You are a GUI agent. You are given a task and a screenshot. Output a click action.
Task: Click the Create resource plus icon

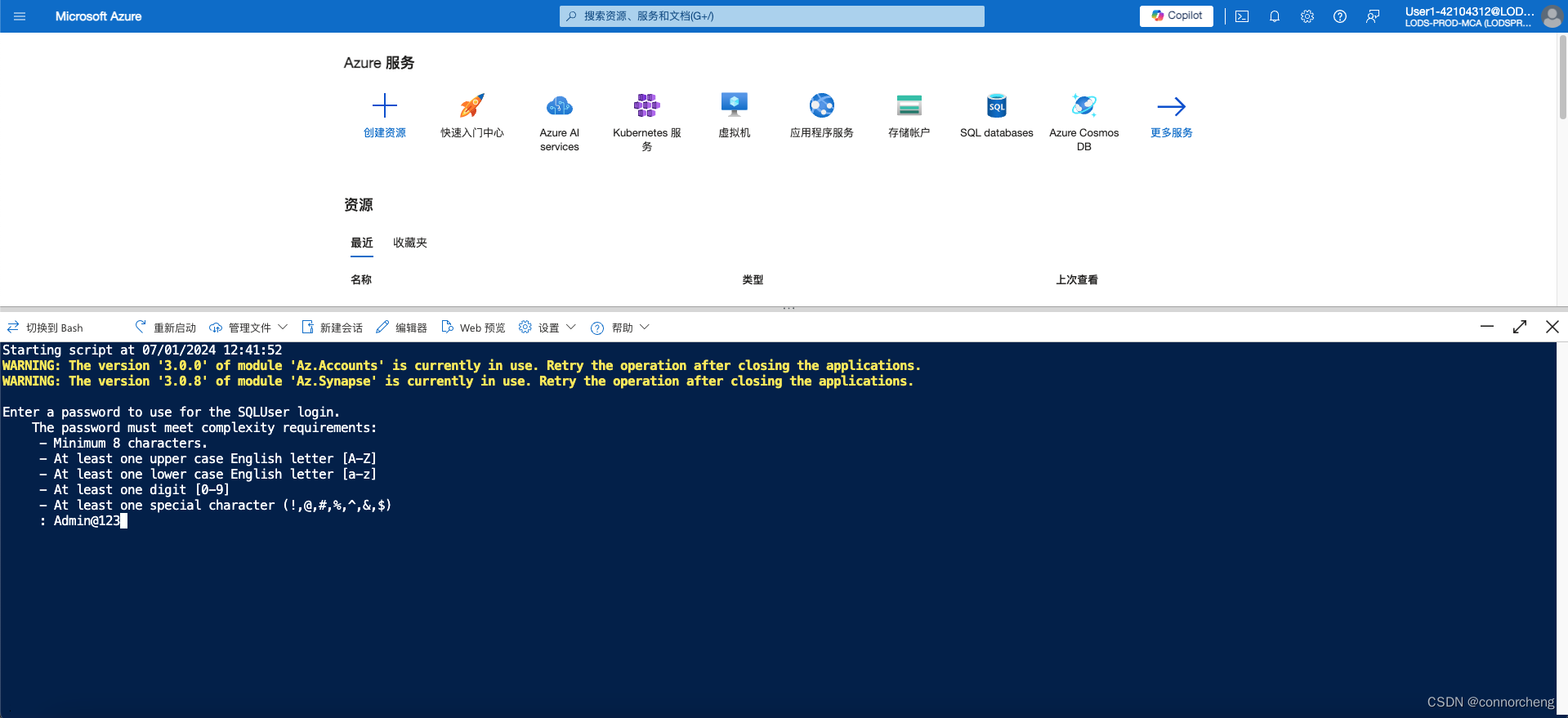(385, 105)
